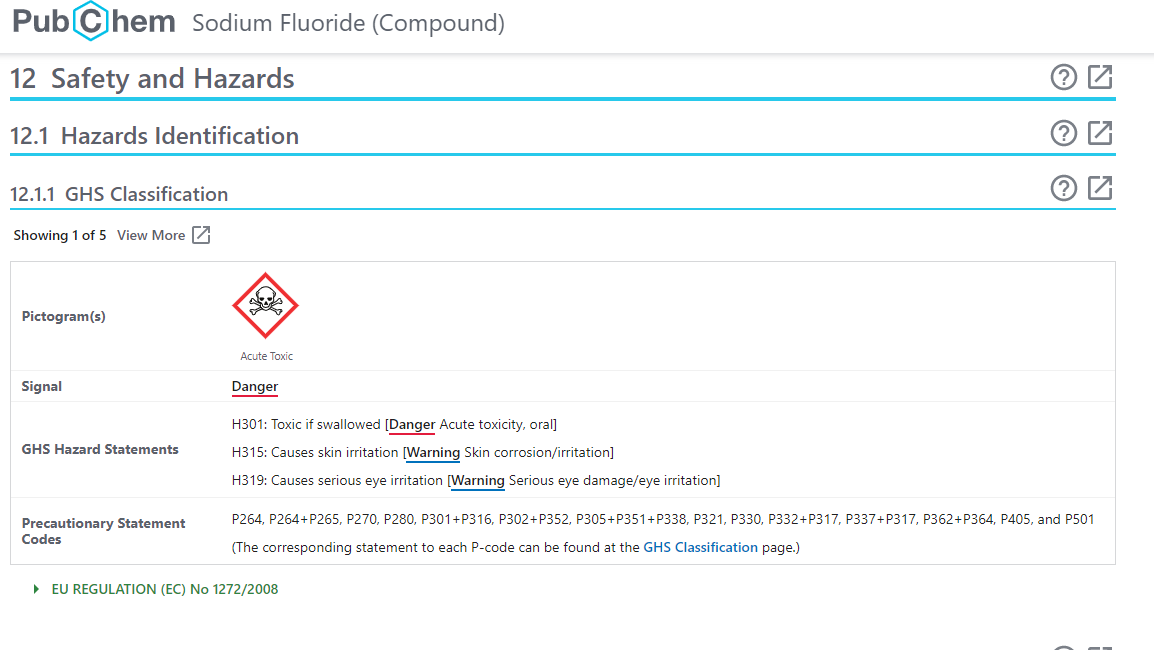The width and height of the screenshot is (1154, 650).
Task: Click the 12.1 Hazards Identification heading
Action: [x=154, y=136]
